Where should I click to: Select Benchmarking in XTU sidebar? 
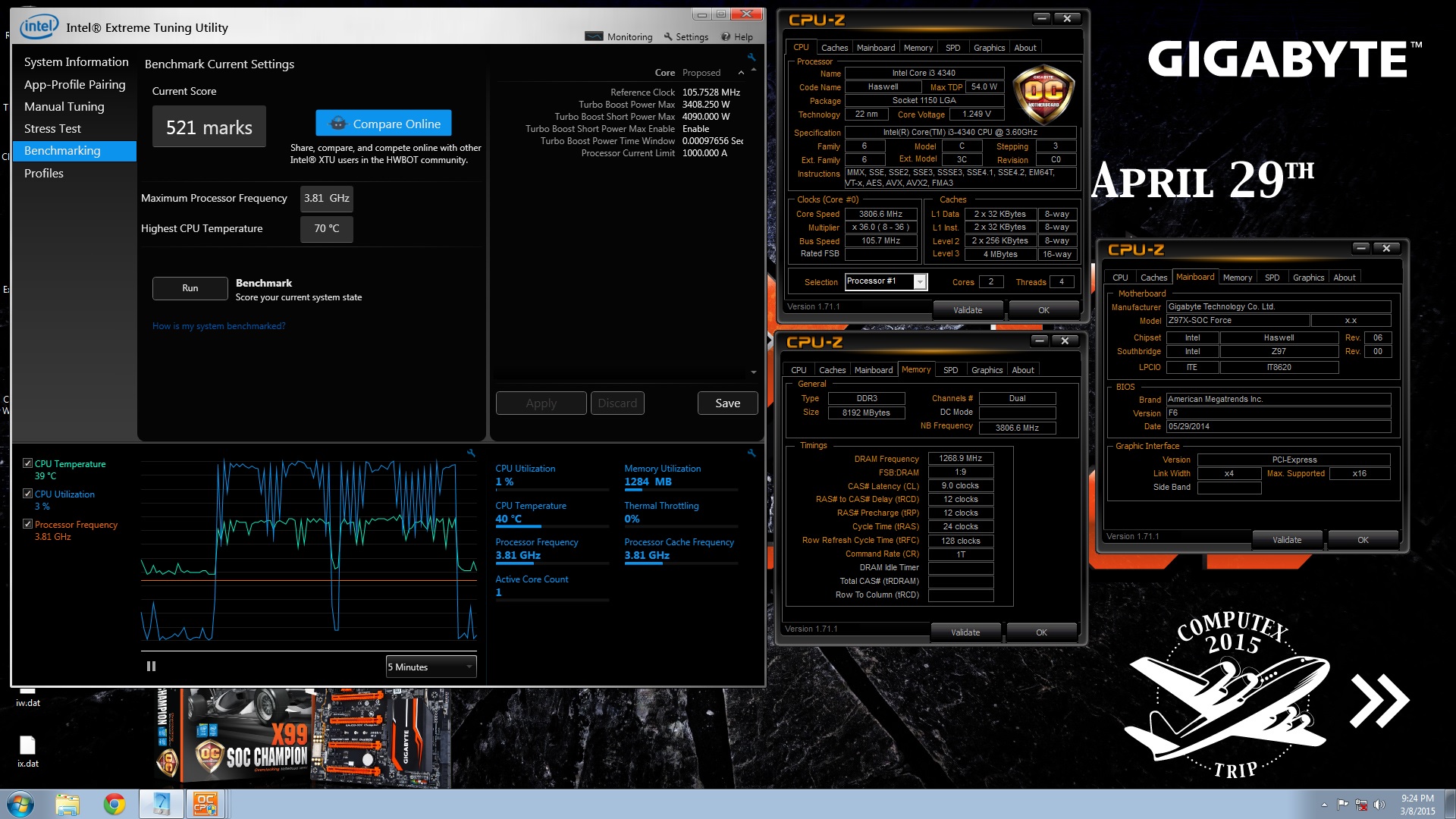pyautogui.click(x=74, y=151)
